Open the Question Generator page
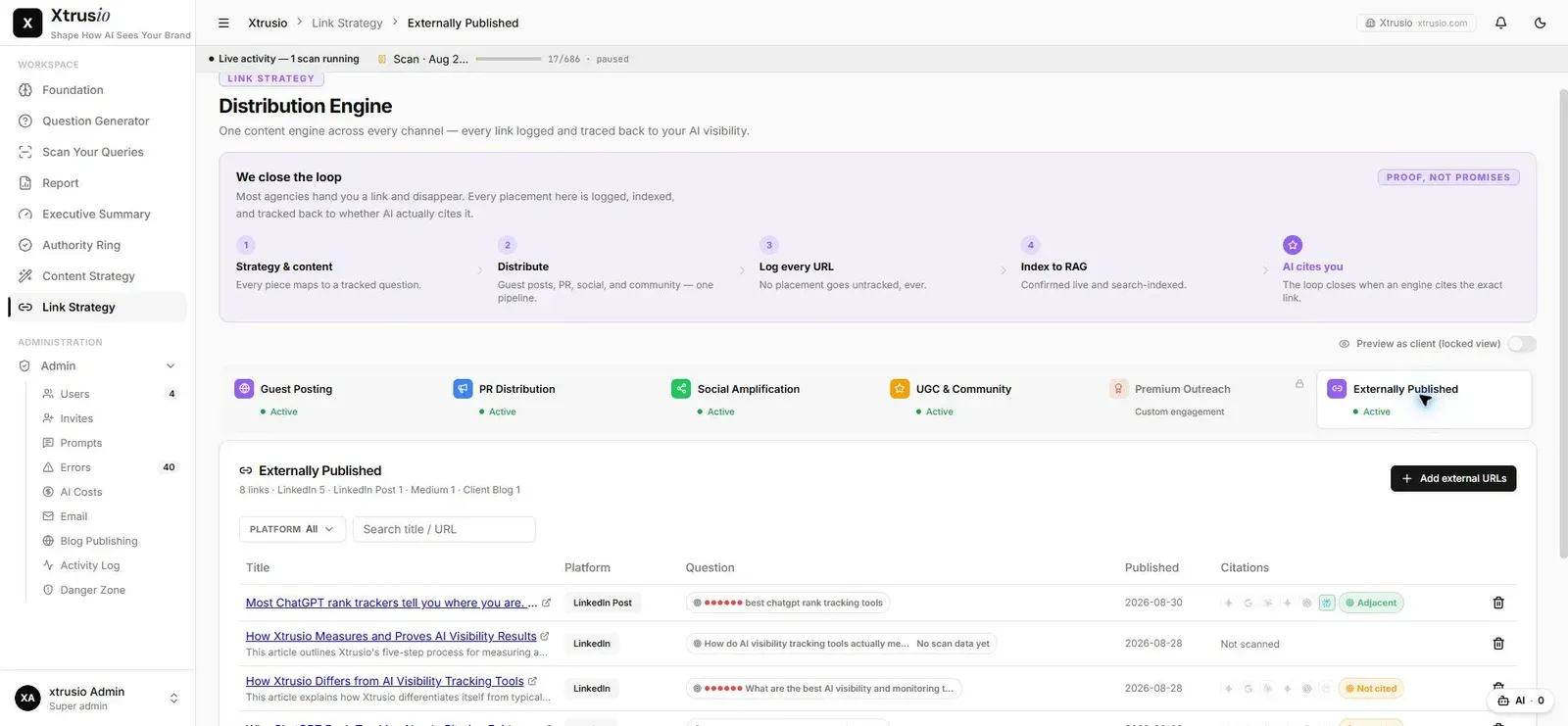This screenshot has width=1568, height=726. [97, 121]
